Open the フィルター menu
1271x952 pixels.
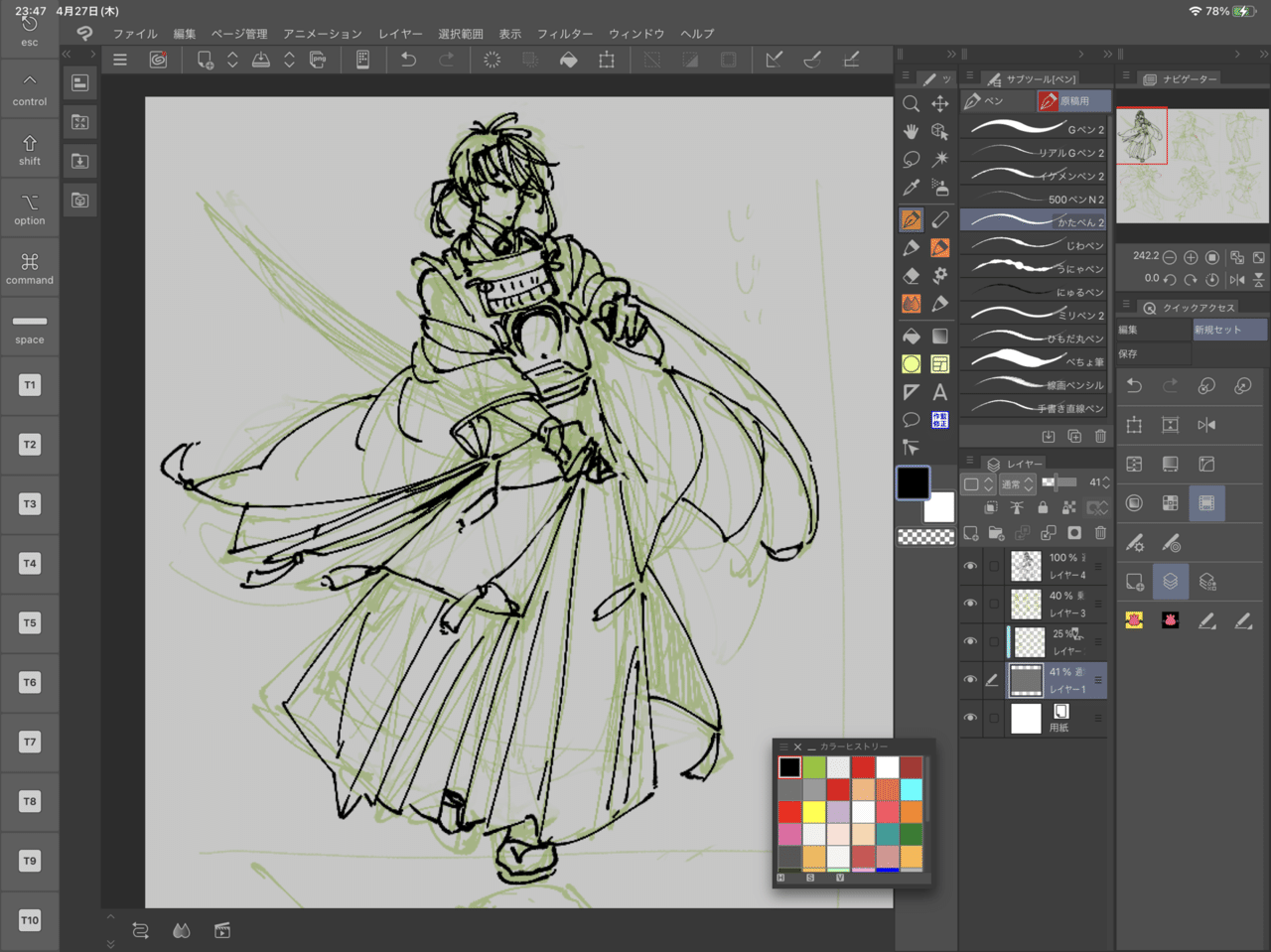(565, 34)
